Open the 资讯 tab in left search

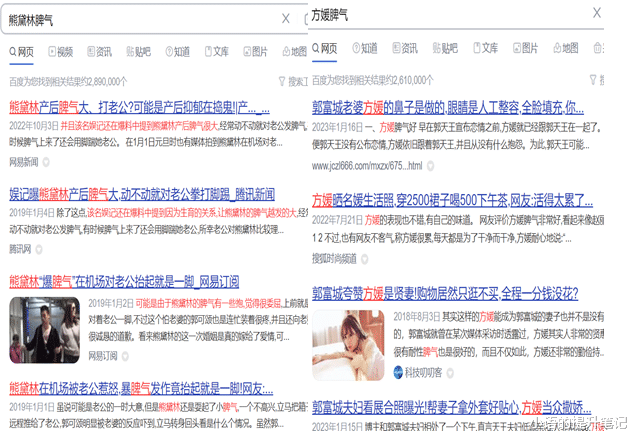(x=100, y=52)
